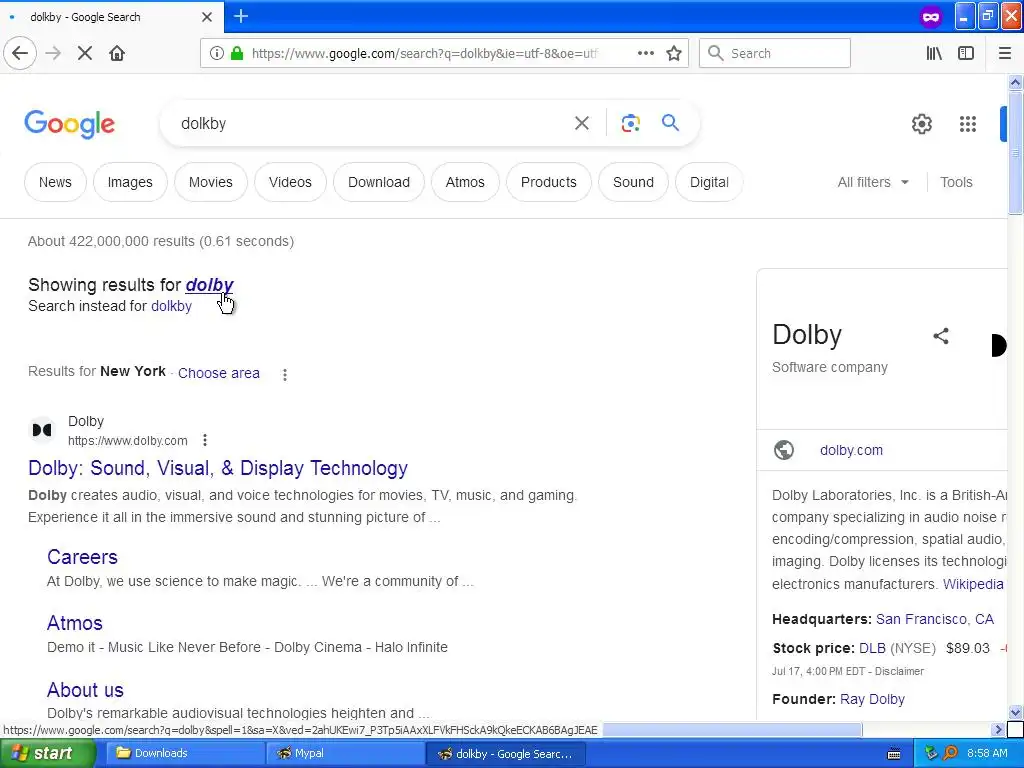Open a new tab with plus button
1024x768 pixels.
click(x=241, y=16)
